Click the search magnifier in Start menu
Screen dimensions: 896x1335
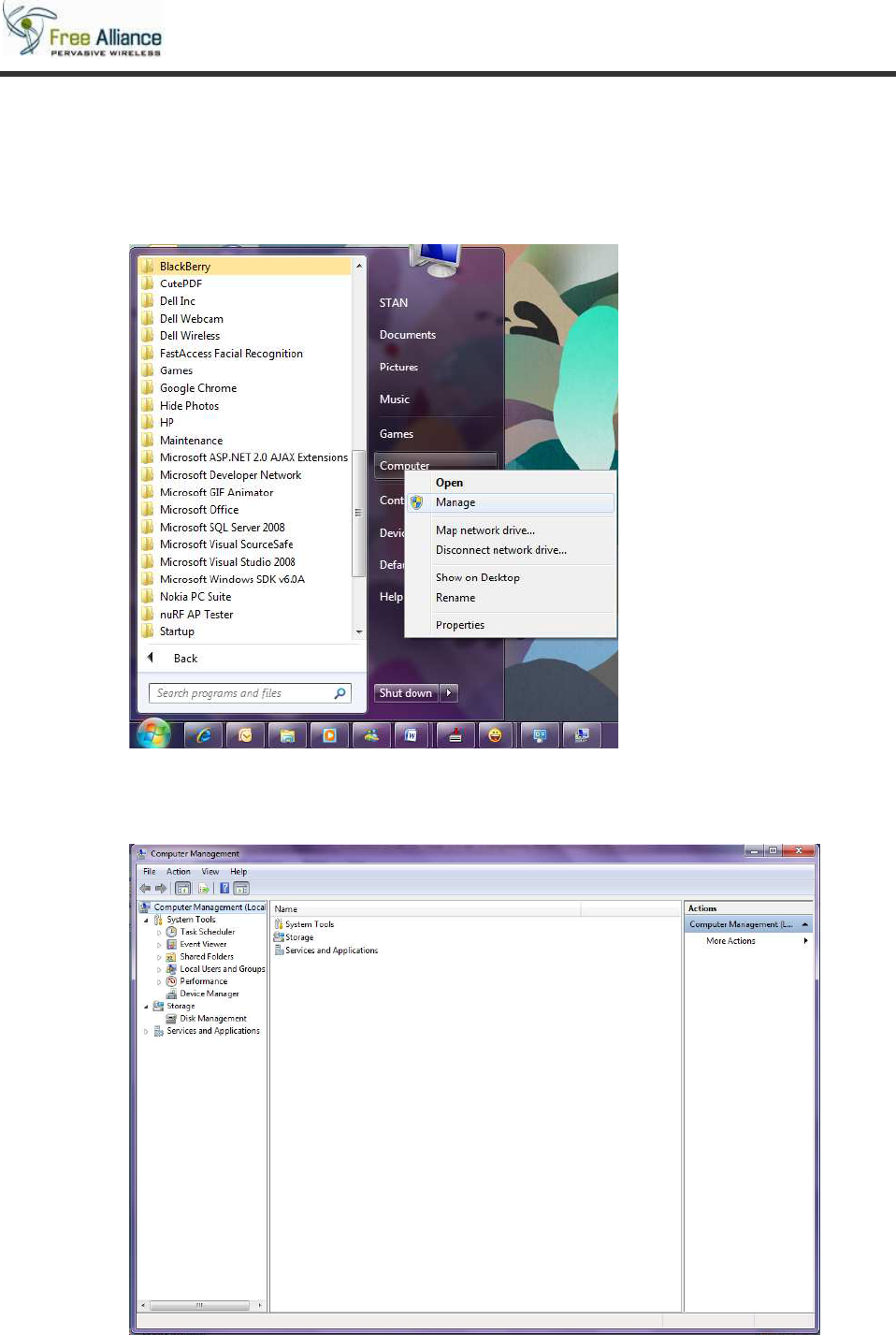click(x=340, y=693)
